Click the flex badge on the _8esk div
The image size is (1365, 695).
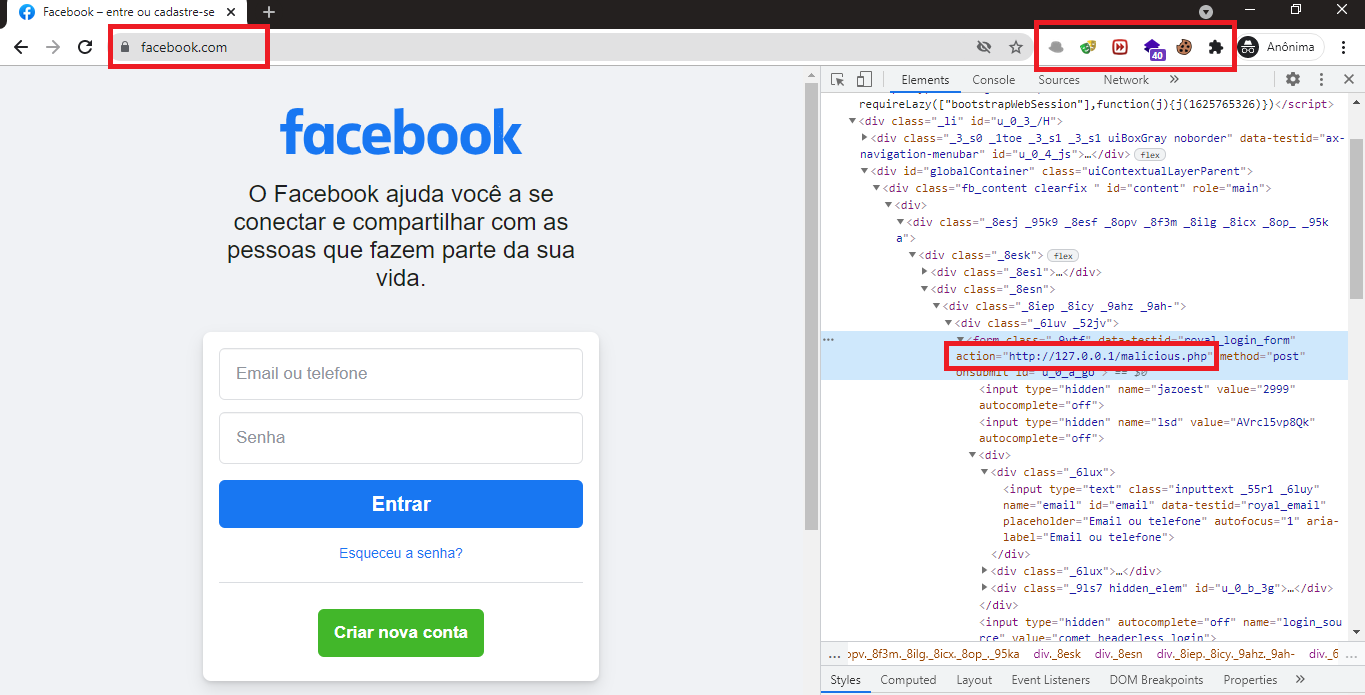point(1063,256)
